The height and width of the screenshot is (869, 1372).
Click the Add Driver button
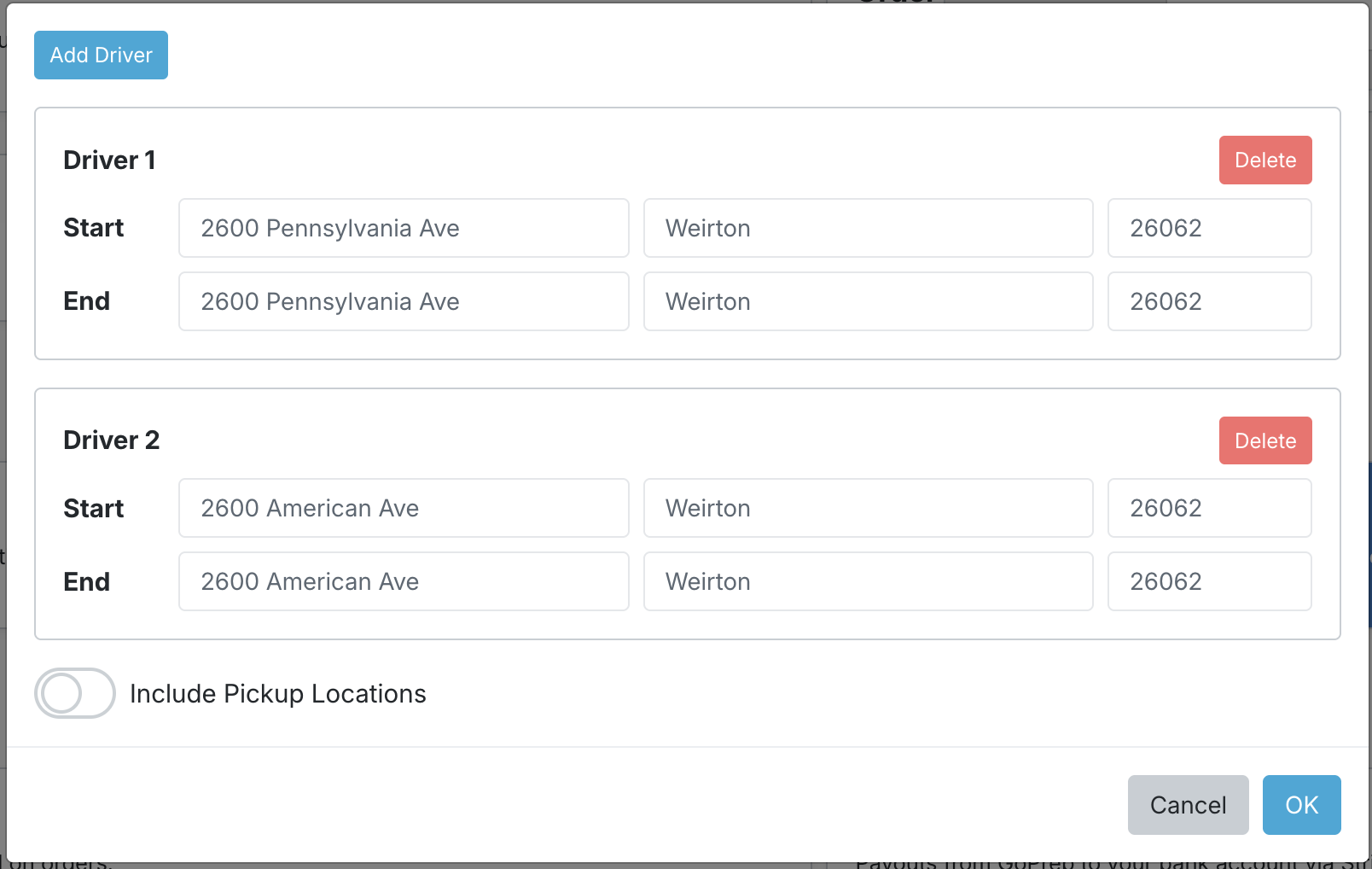(x=101, y=55)
